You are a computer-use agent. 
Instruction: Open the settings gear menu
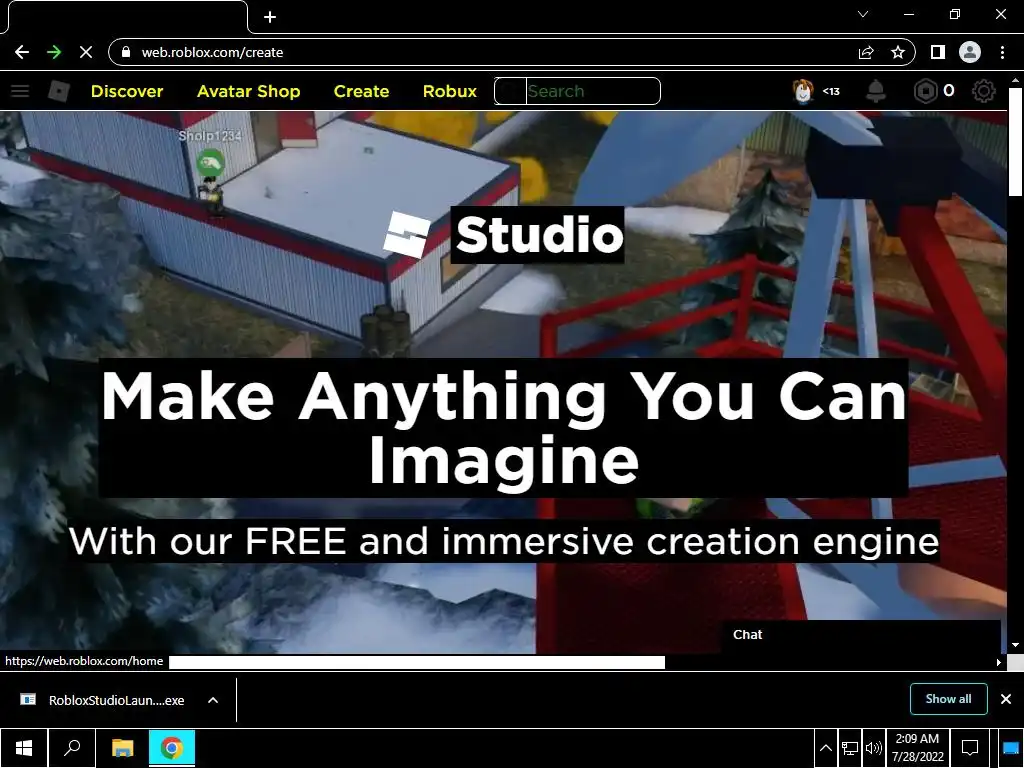click(x=984, y=91)
